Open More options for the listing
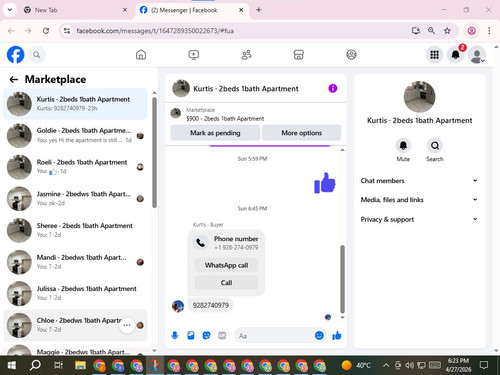 (302, 133)
